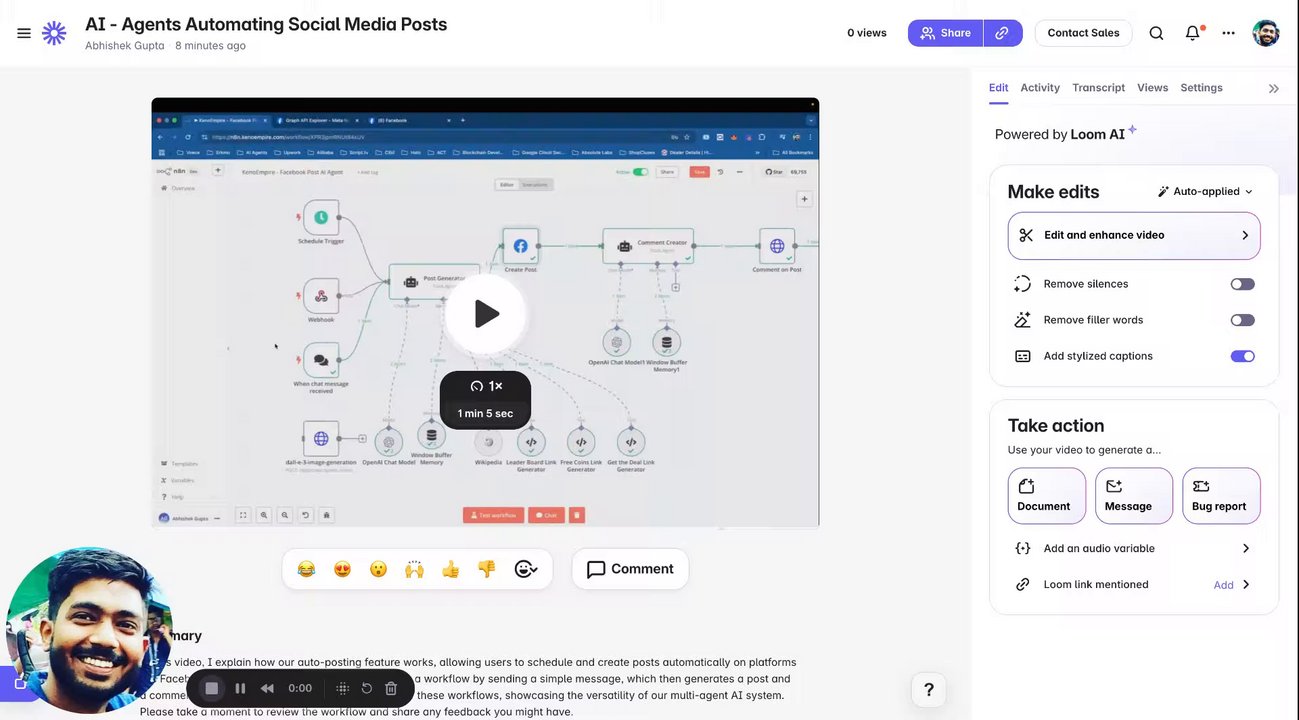
Task: Click the Share button
Action: click(x=946, y=33)
